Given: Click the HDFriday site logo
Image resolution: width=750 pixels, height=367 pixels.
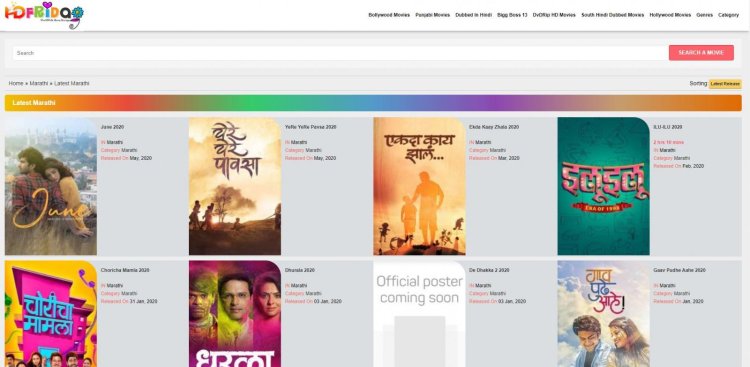Looking at the screenshot, I should click(x=44, y=14).
